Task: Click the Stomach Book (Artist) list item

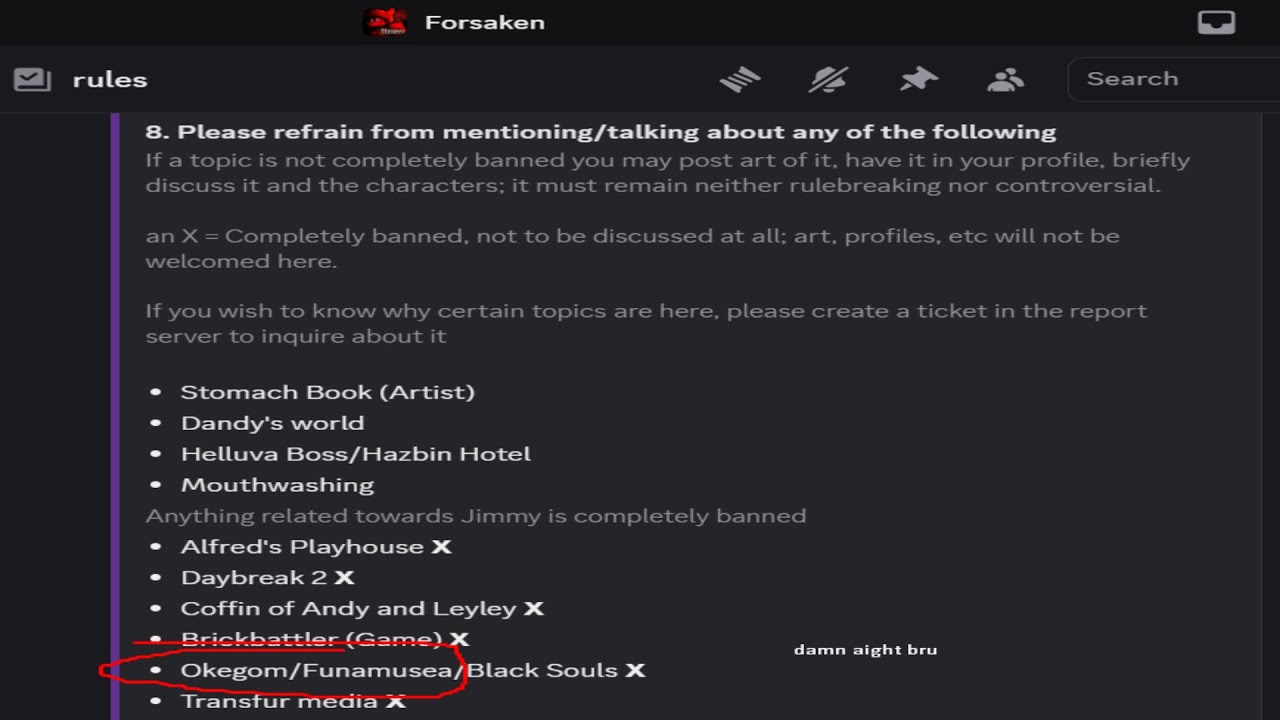Action: [327, 392]
